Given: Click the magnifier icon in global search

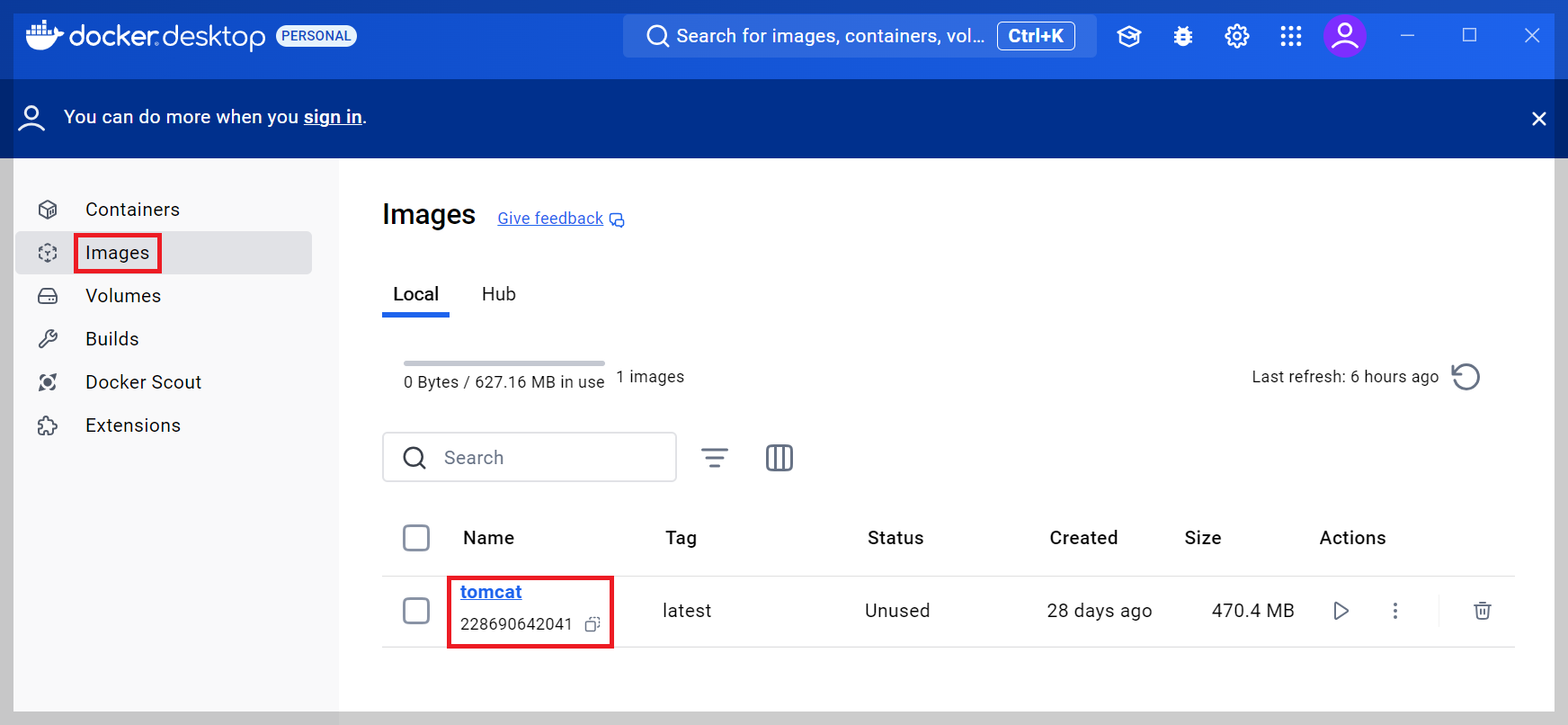Looking at the screenshot, I should 658,36.
